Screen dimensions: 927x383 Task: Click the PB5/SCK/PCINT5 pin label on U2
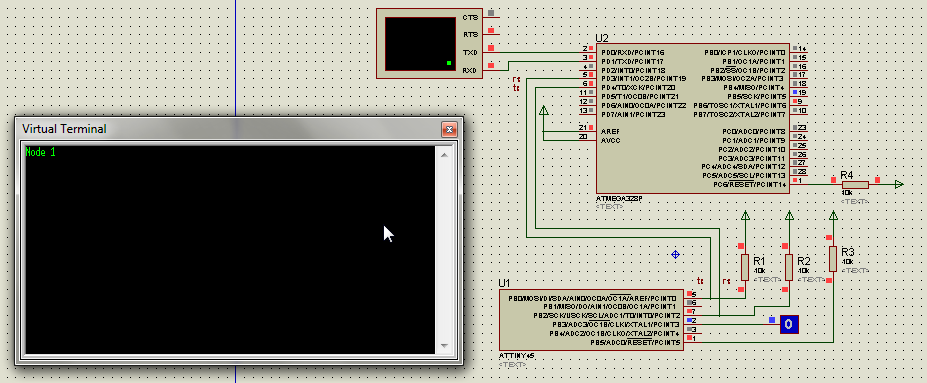(756, 96)
